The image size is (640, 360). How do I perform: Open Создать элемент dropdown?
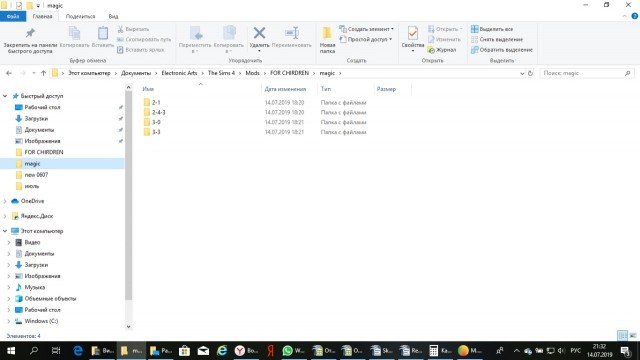click(367, 29)
